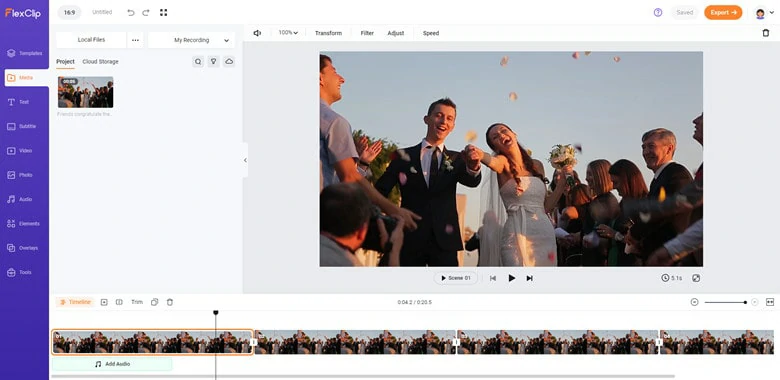The image size is (780, 380).
Task: Open the user avatar account menu
Action: 764,13
